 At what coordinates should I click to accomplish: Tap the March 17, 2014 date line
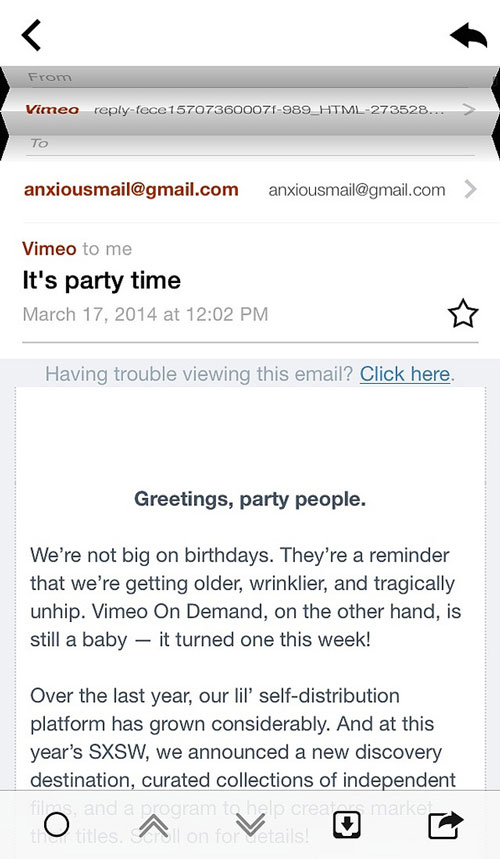pos(145,314)
